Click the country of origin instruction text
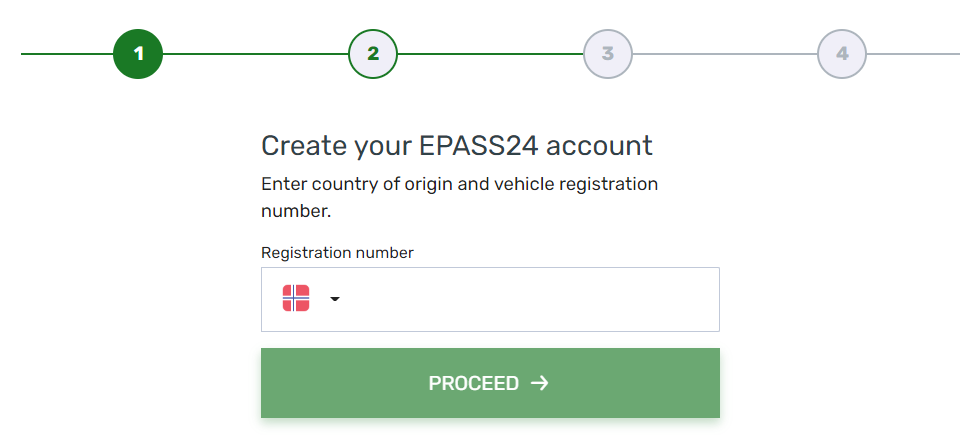The width and height of the screenshot is (967, 435). pyautogui.click(x=459, y=197)
